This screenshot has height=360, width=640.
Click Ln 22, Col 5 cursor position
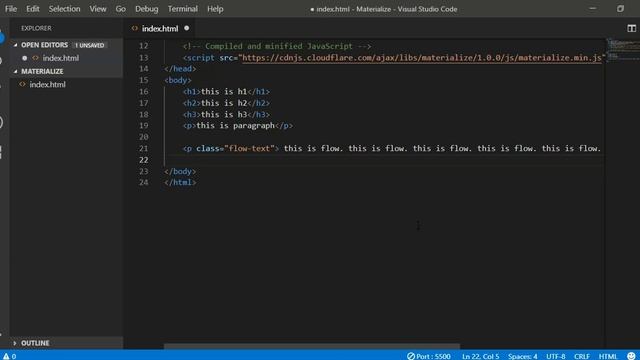coord(480,356)
